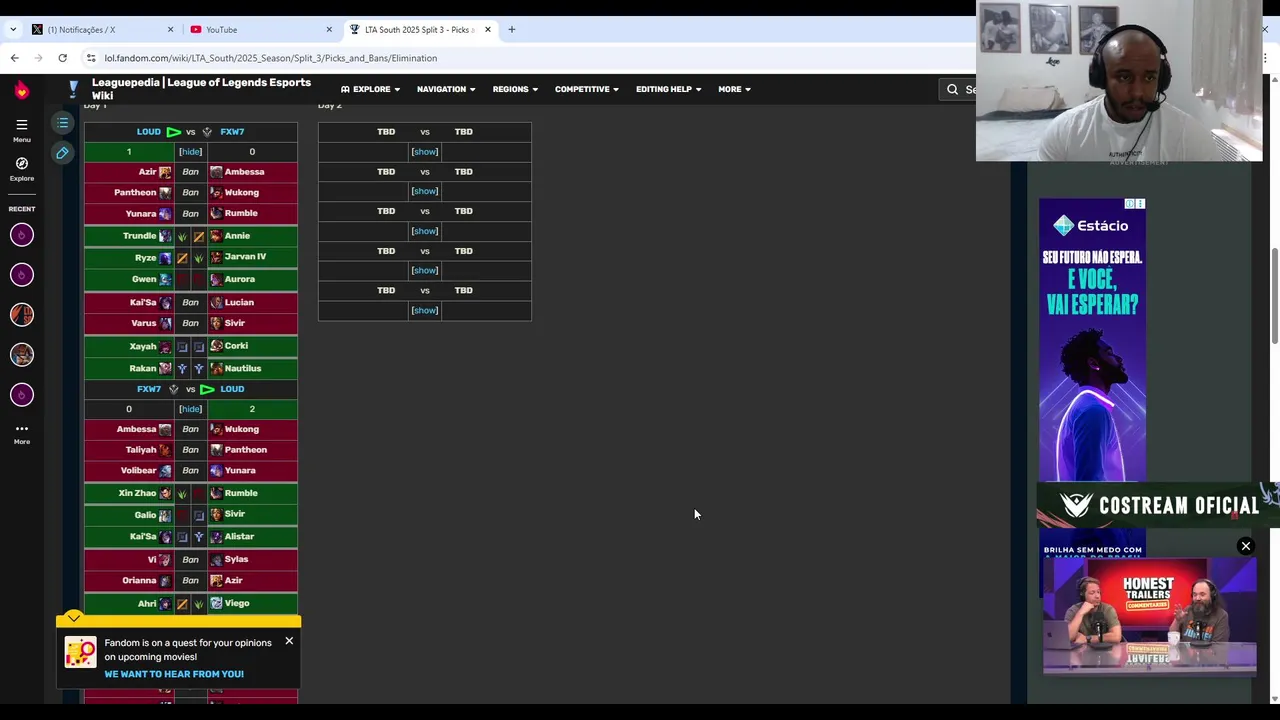Select the LTA South 2025 Split 3 tab

point(420,29)
